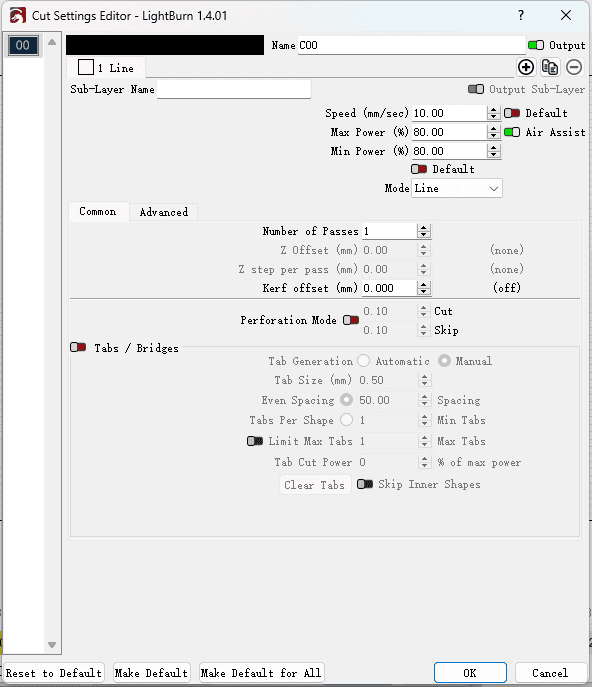Click the Make Default button
The height and width of the screenshot is (687, 592).
[x=152, y=673]
